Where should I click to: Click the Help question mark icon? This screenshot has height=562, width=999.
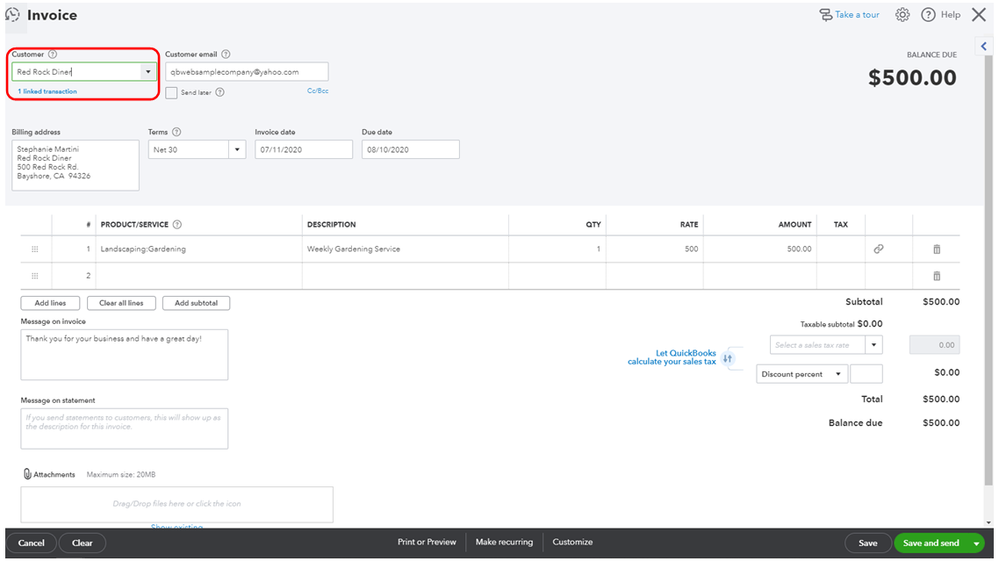coord(928,15)
